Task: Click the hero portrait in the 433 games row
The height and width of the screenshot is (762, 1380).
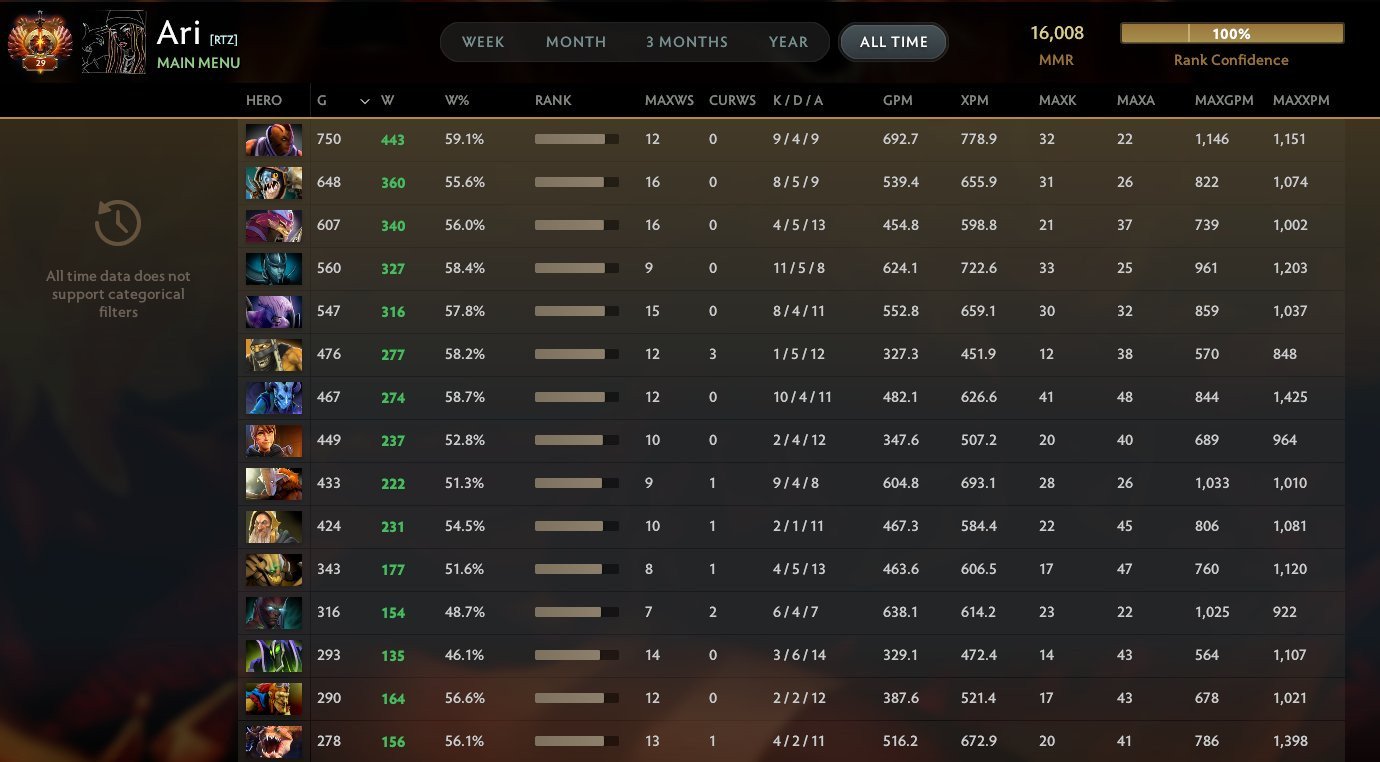Action: (274, 484)
